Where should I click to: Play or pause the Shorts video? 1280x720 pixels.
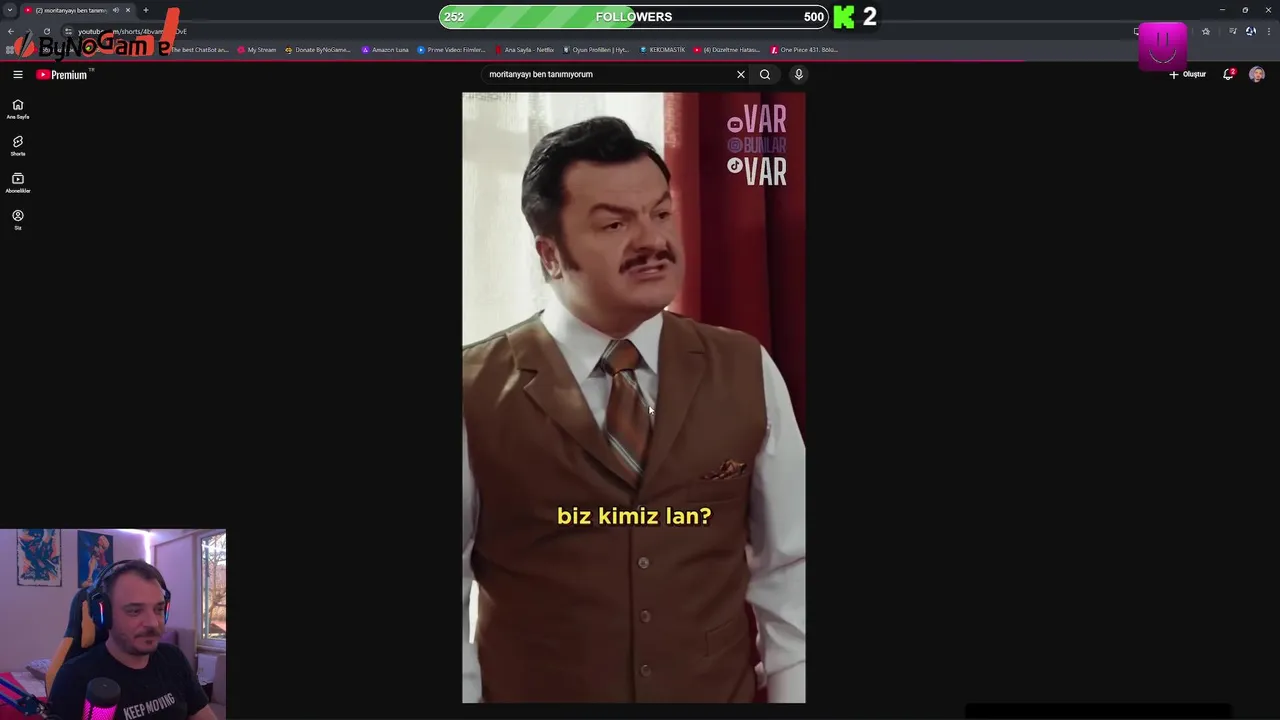pyautogui.click(x=633, y=398)
